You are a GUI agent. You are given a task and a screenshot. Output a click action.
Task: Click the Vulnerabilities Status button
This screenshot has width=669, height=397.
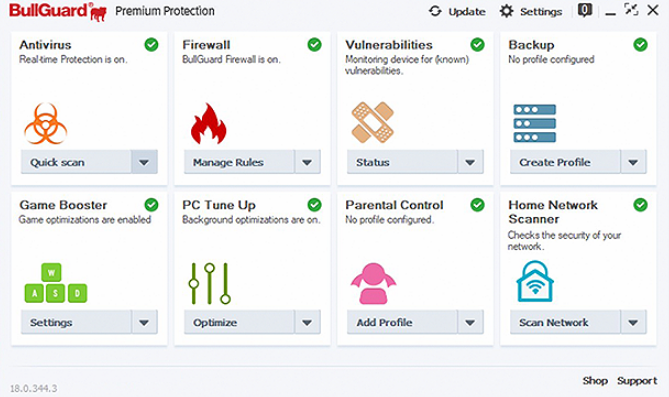402,162
